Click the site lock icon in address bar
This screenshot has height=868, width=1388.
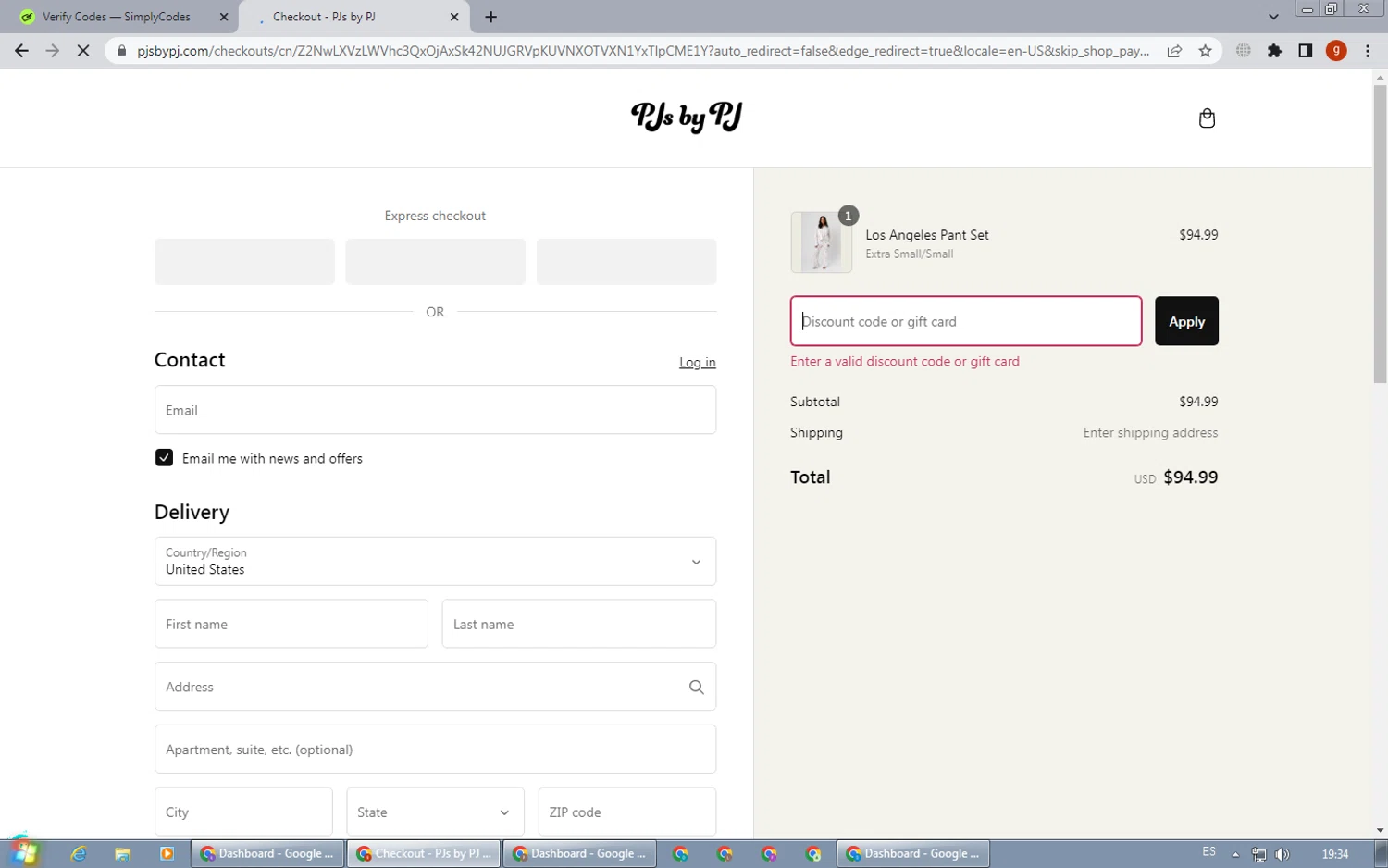(x=121, y=51)
